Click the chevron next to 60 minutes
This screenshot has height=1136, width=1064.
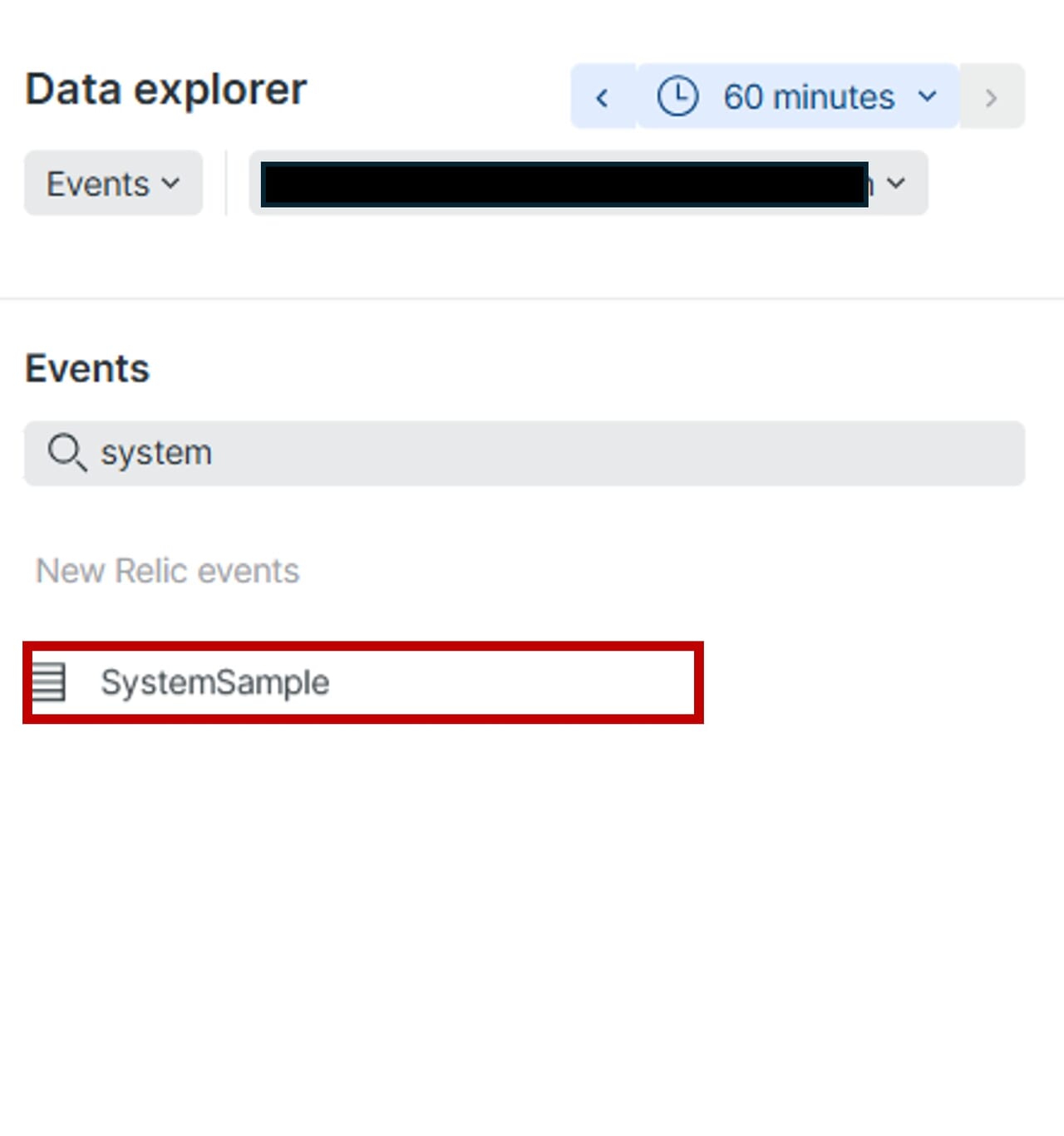coord(928,96)
